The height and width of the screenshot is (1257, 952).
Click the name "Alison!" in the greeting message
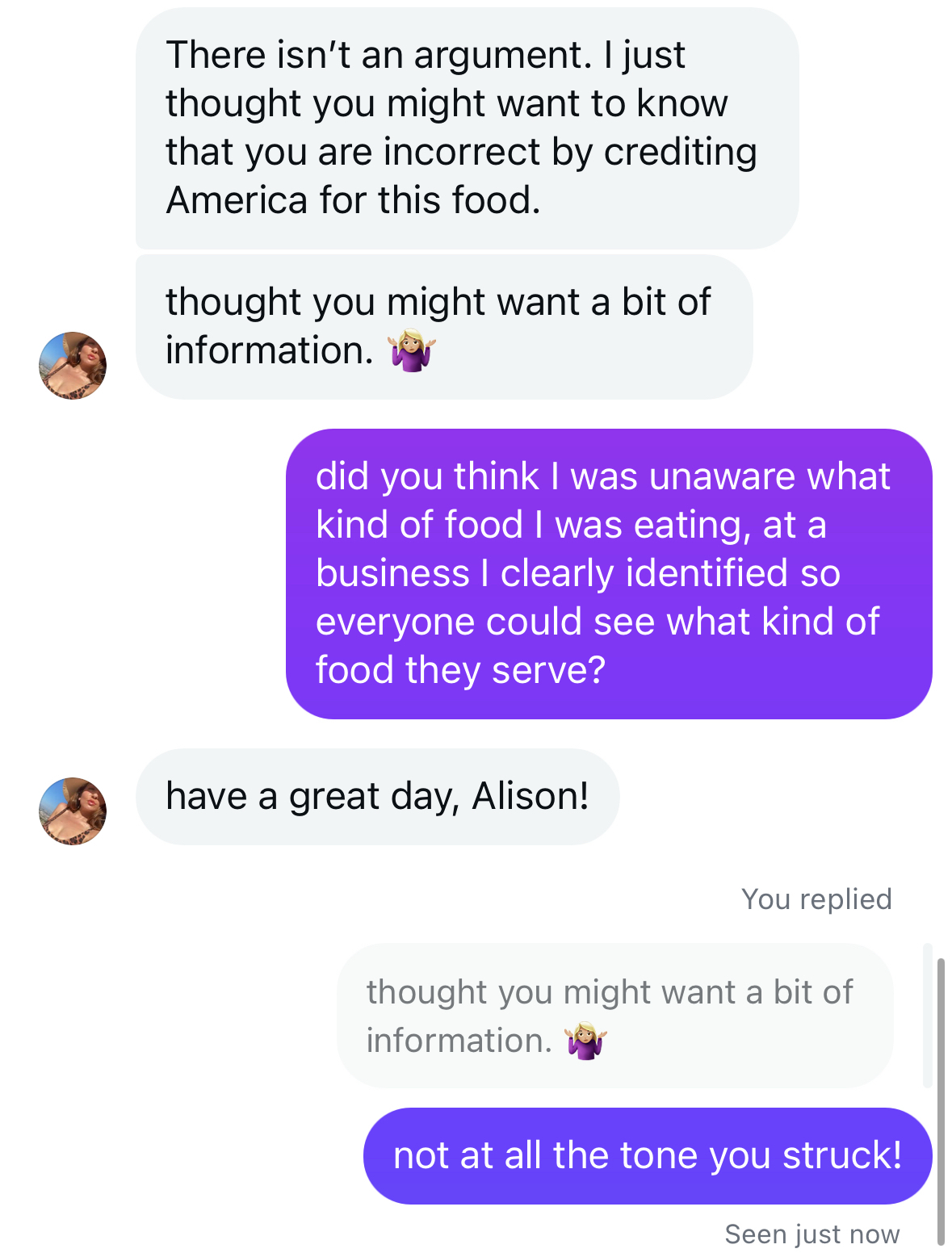(x=531, y=796)
